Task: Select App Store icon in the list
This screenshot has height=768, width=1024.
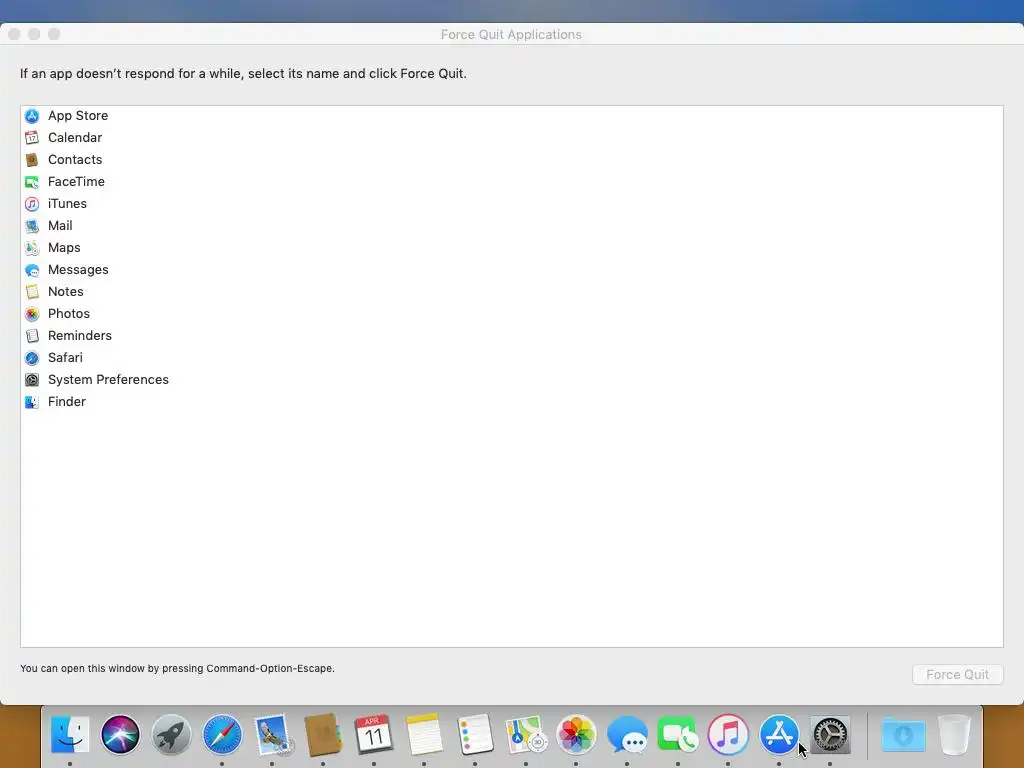Action: 32,116
